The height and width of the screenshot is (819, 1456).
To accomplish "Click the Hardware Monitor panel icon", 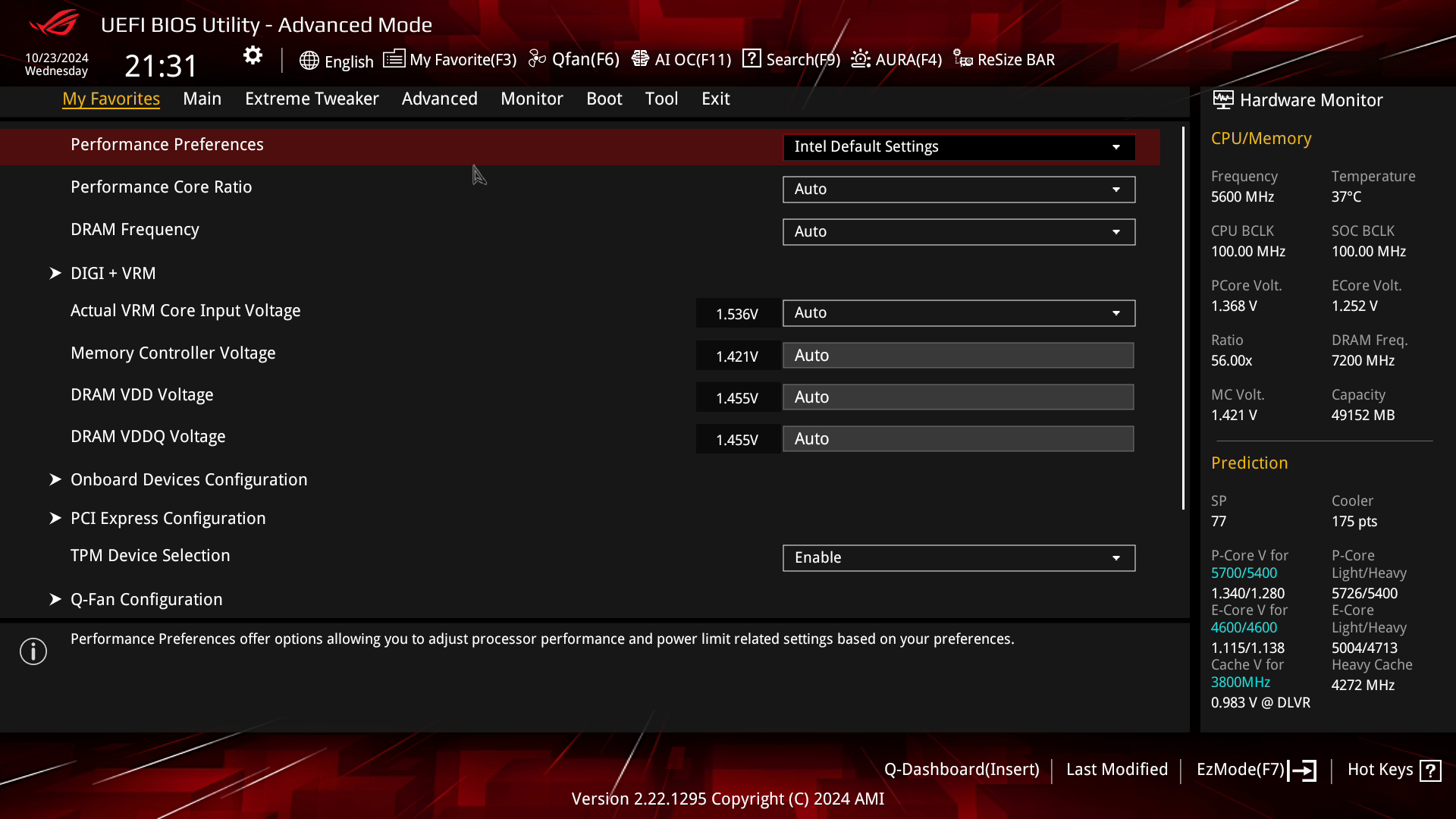I will point(1223,99).
